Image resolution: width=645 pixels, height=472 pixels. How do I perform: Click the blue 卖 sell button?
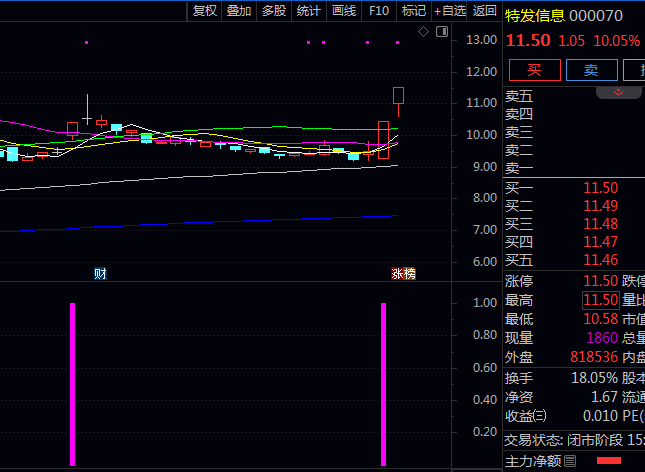point(592,70)
